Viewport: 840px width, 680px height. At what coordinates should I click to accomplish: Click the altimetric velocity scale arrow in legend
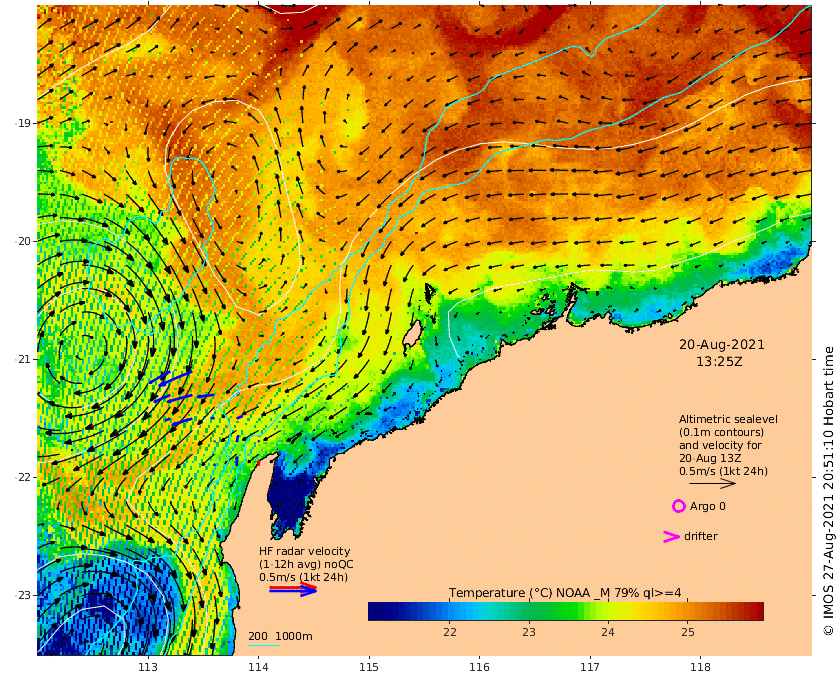coord(712,483)
